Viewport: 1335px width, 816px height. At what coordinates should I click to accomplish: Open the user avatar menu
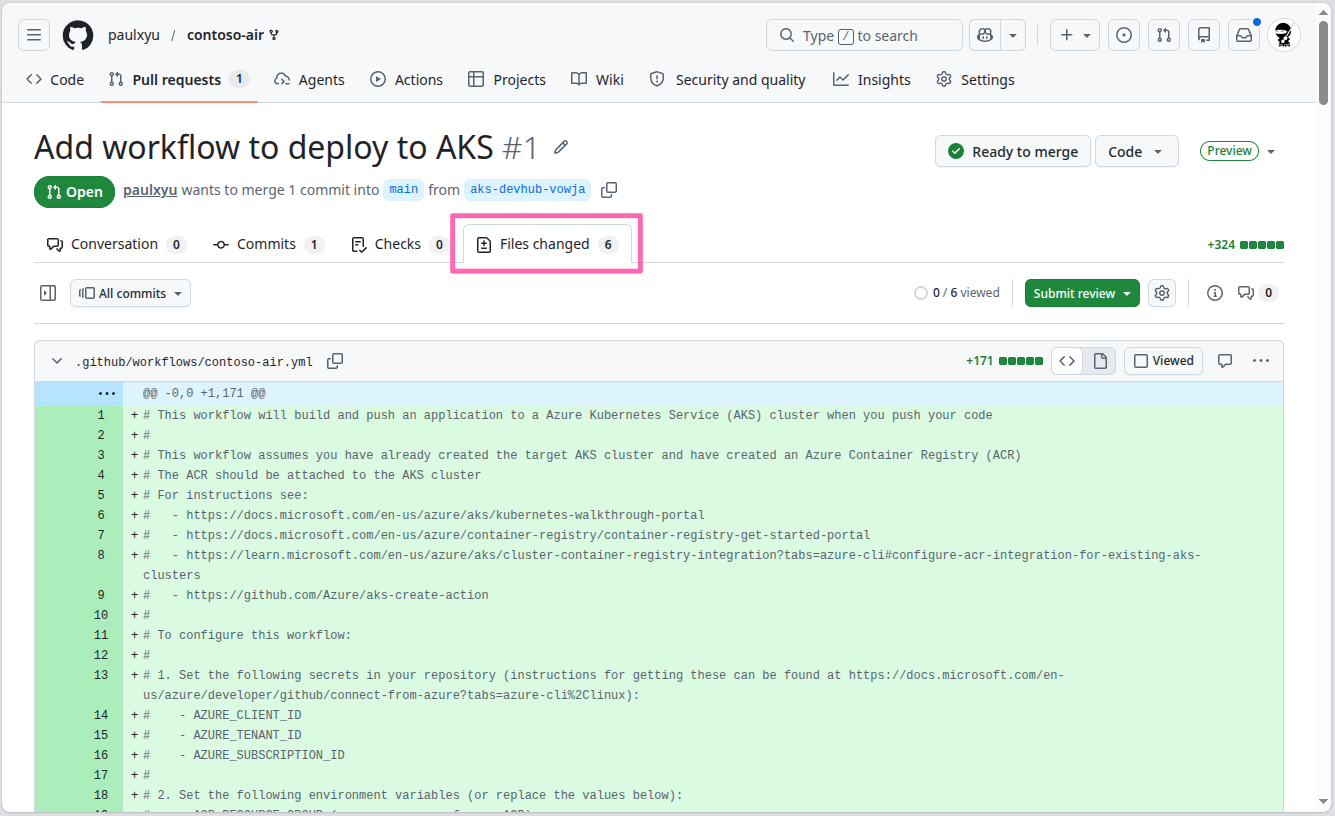(x=1284, y=35)
